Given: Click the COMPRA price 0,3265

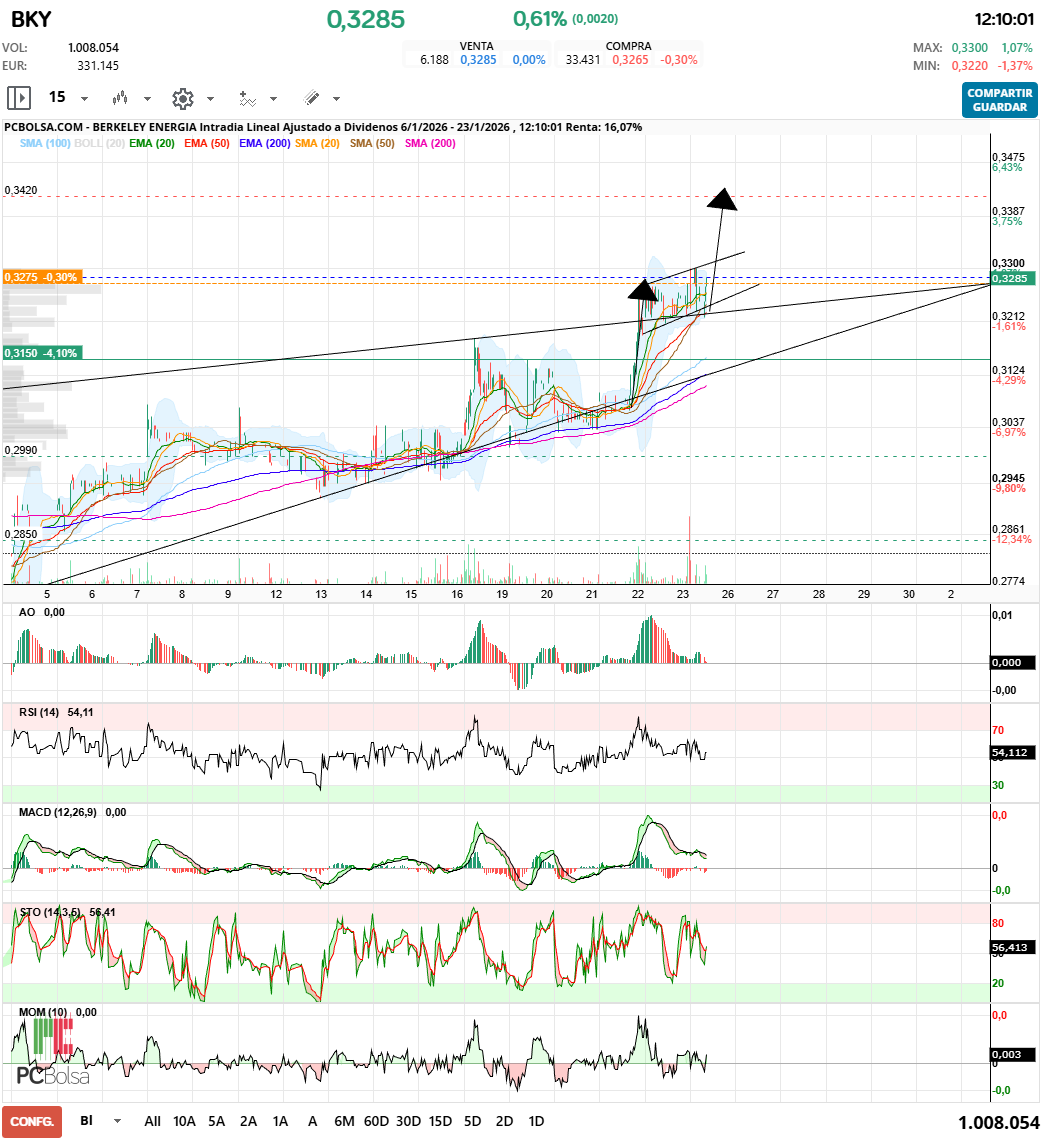Looking at the screenshot, I should [x=630, y=60].
